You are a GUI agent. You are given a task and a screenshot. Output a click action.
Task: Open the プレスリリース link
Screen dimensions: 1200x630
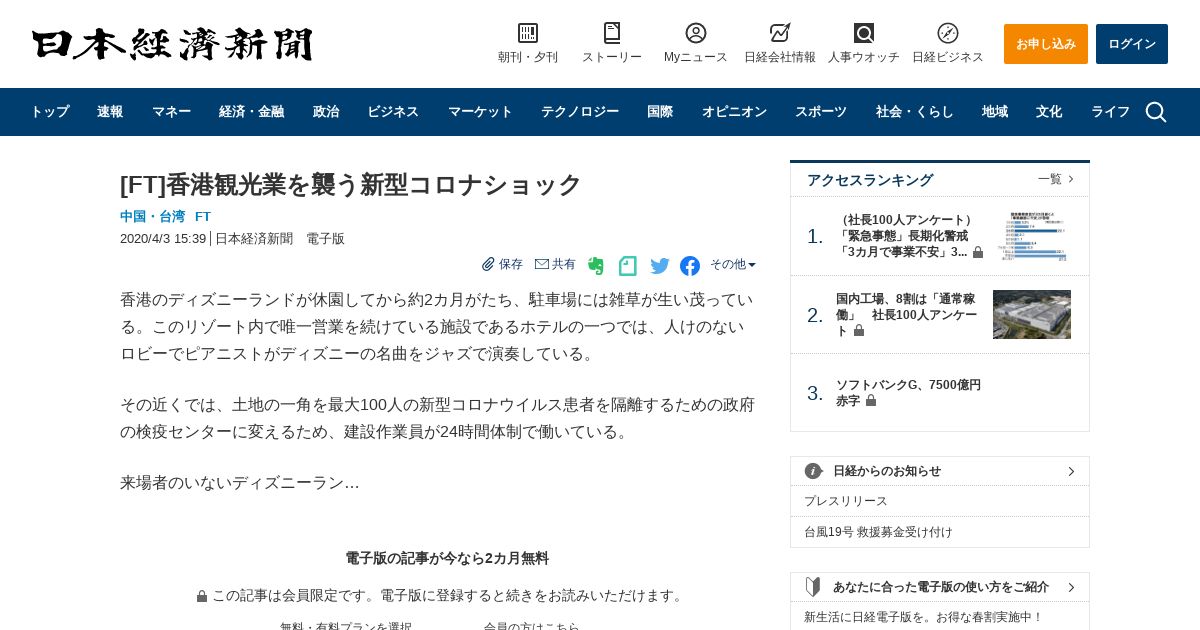pos(846,501)
